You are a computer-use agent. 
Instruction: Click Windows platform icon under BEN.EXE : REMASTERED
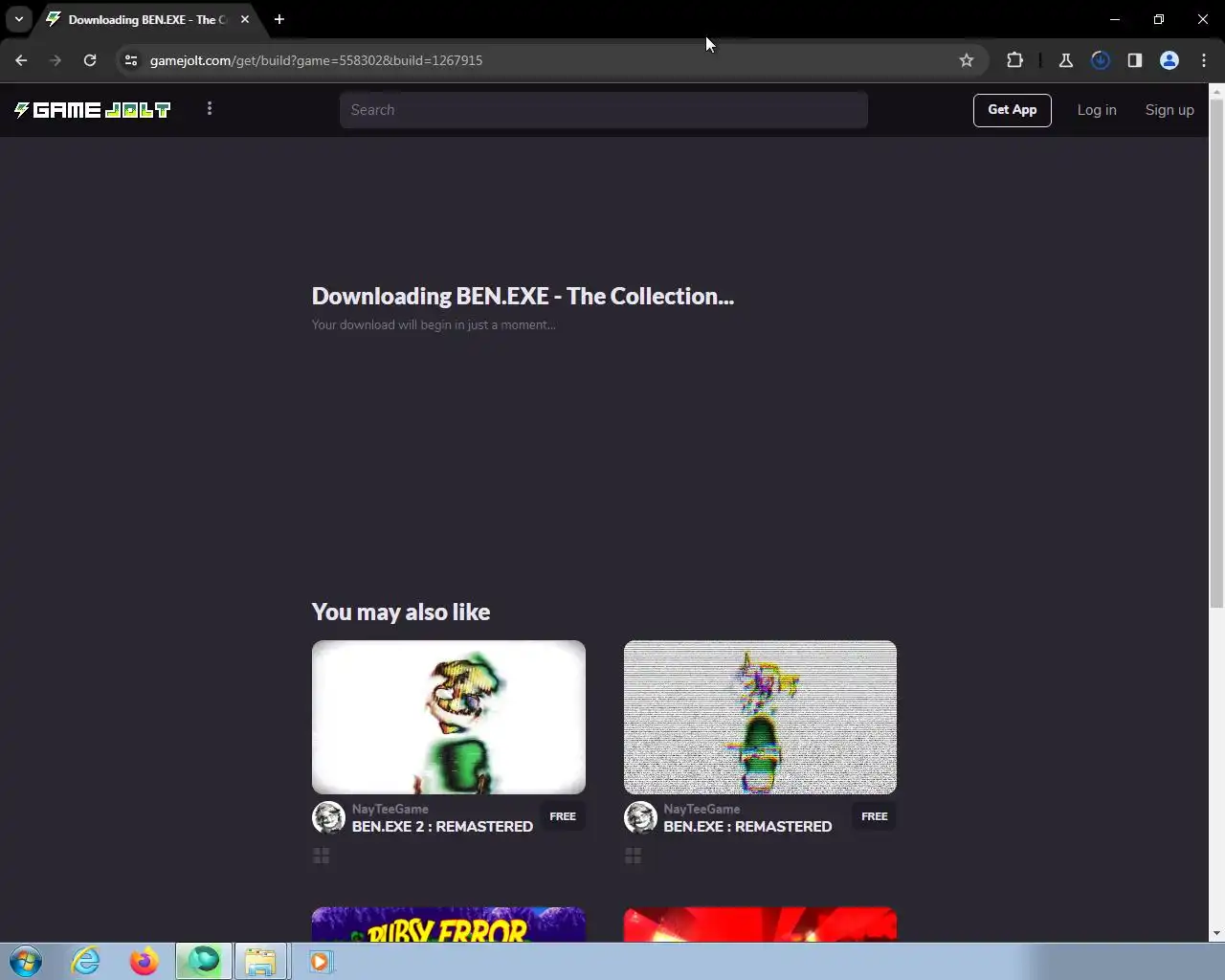634,856
